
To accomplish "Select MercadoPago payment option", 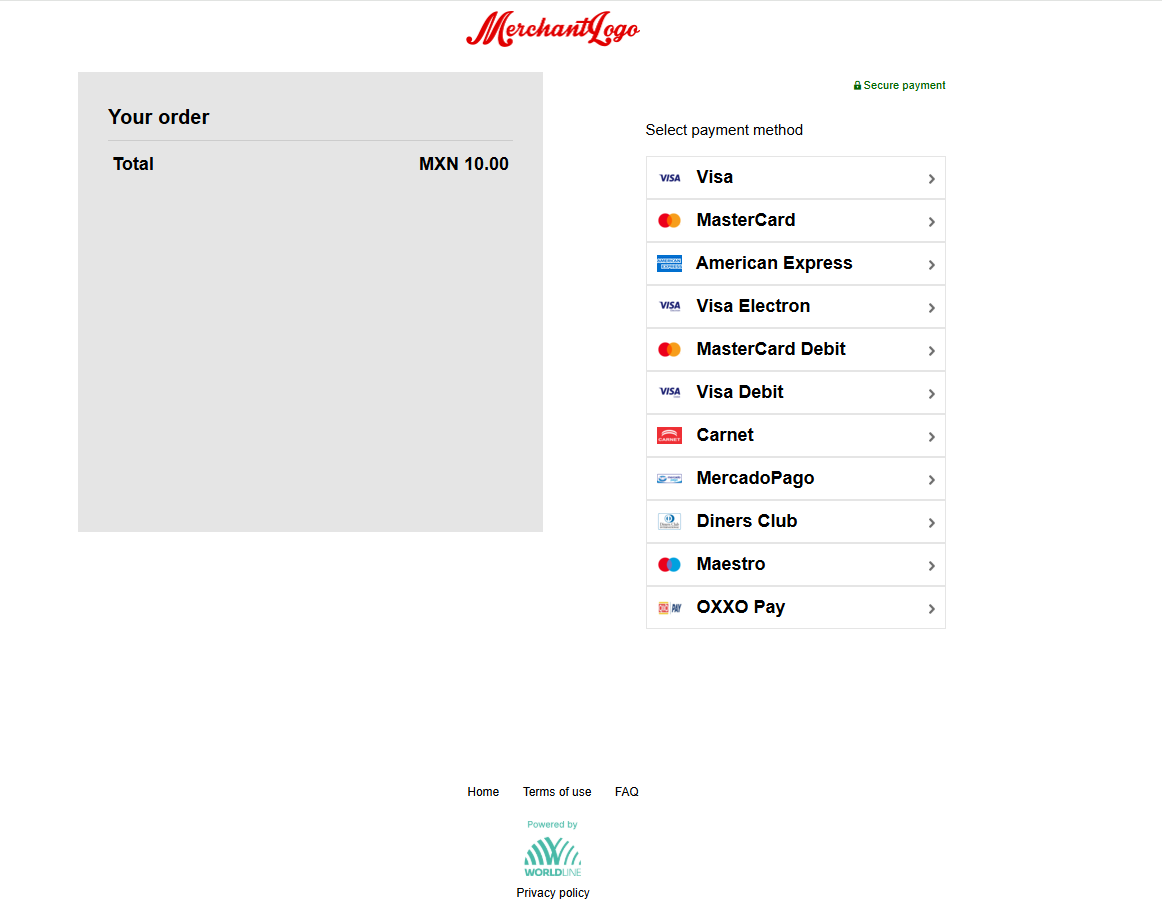I will (x=796, y=479).
